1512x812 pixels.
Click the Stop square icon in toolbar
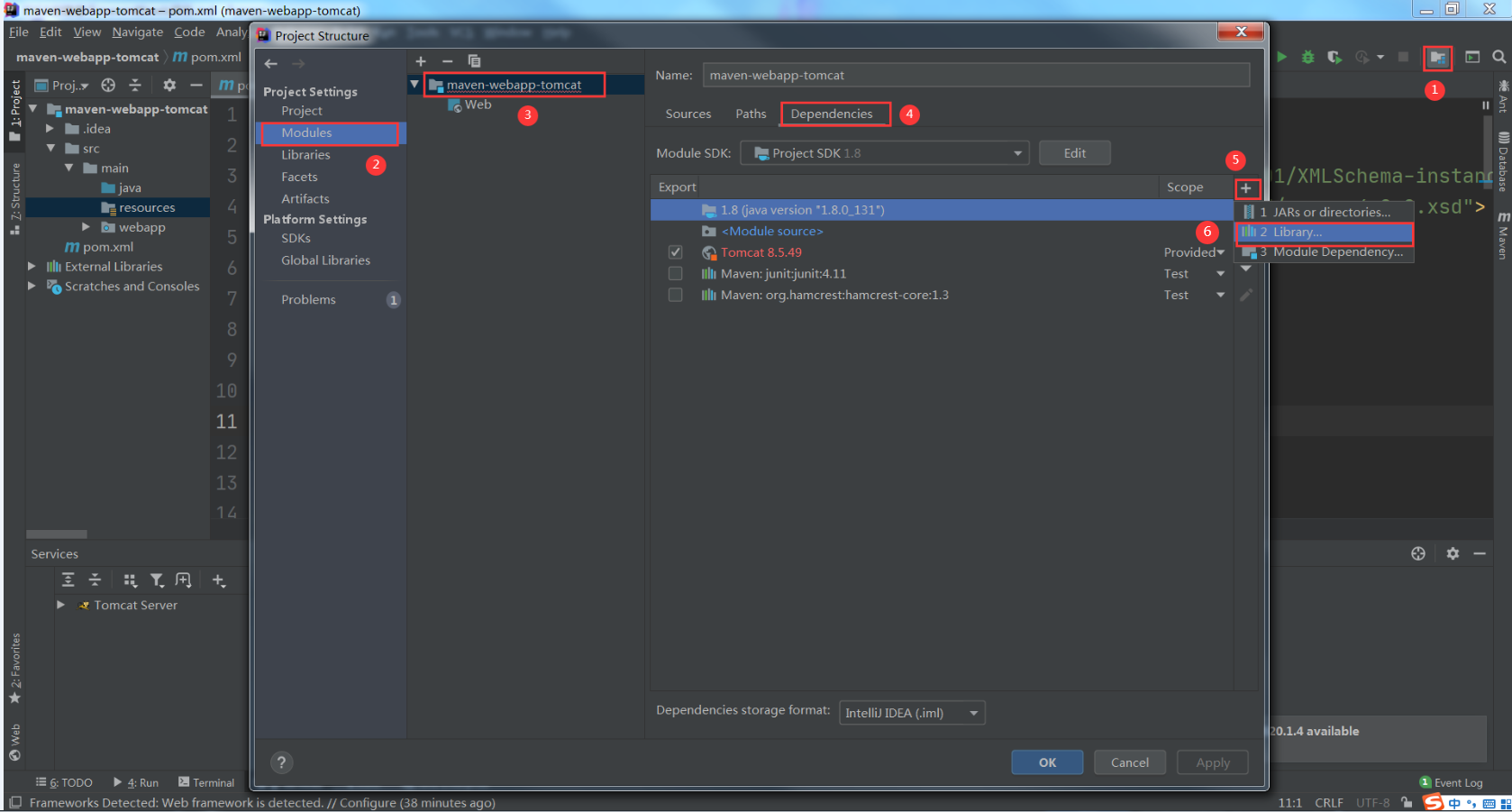coord(1403,57)
